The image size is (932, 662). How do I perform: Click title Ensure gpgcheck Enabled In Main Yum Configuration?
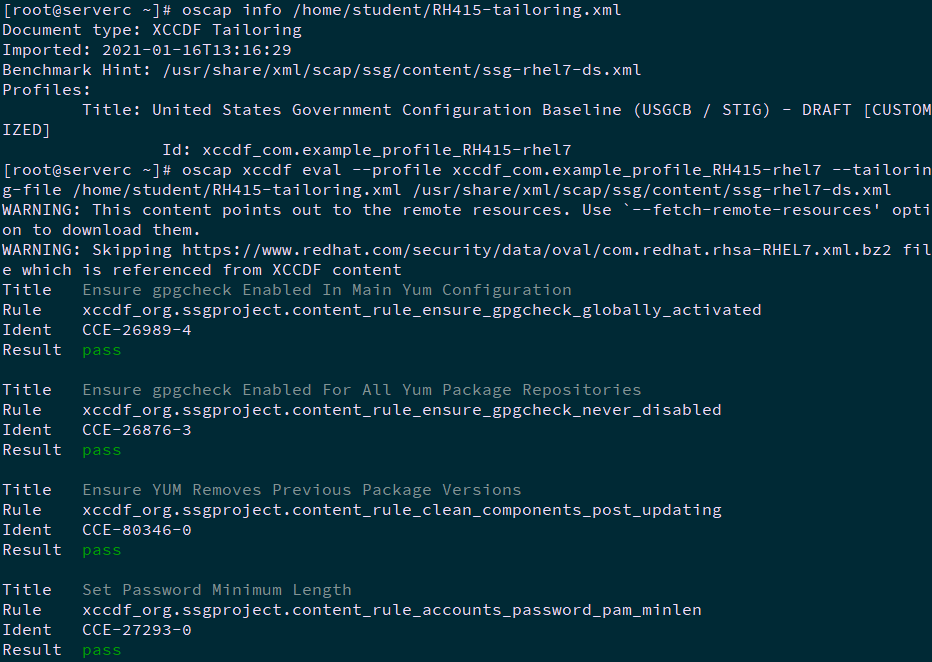[x=327, y=290]
